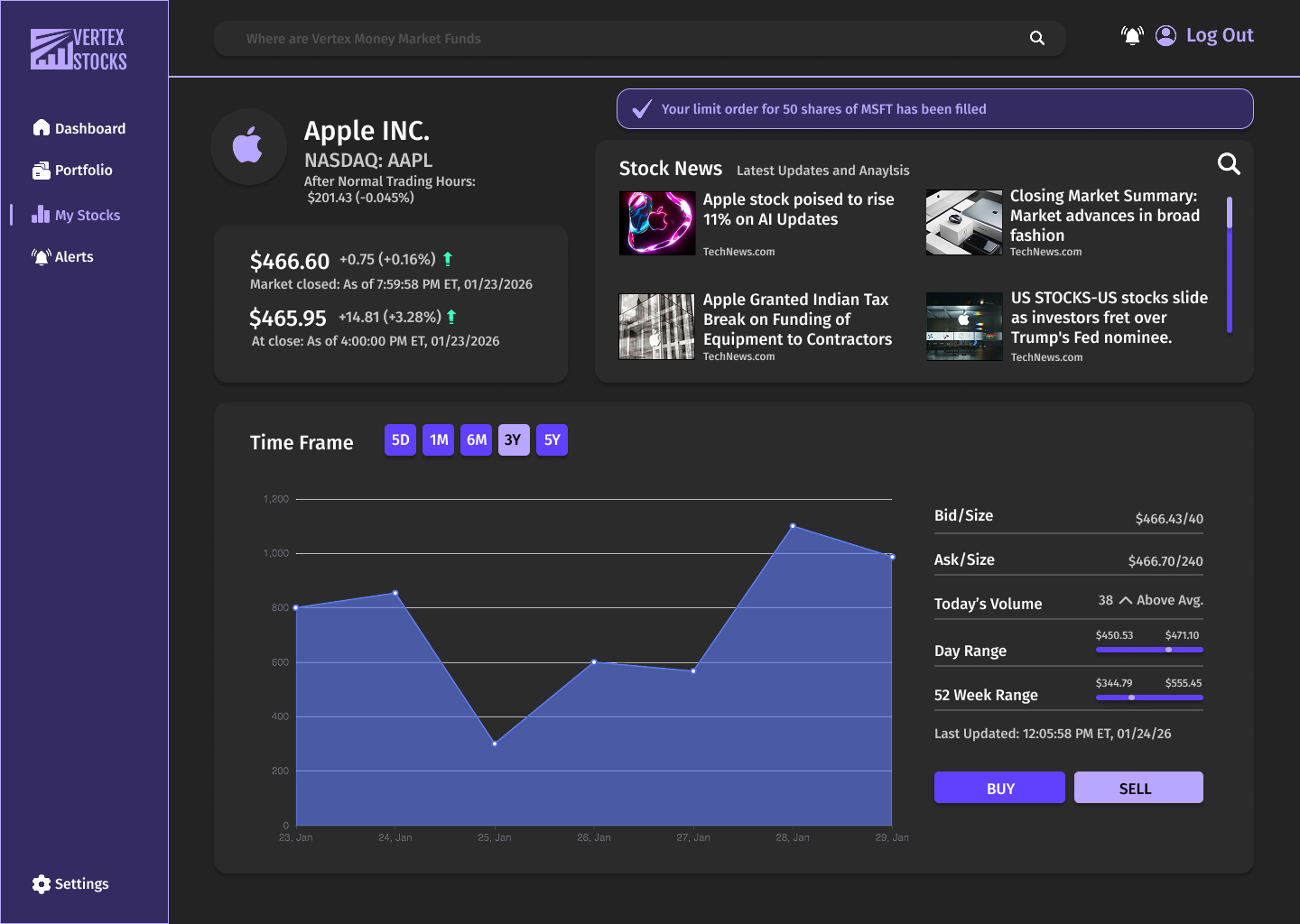Viewport: 1300px width, 924px height.
Task: Click the BUY button
Action: [1000, 788]
